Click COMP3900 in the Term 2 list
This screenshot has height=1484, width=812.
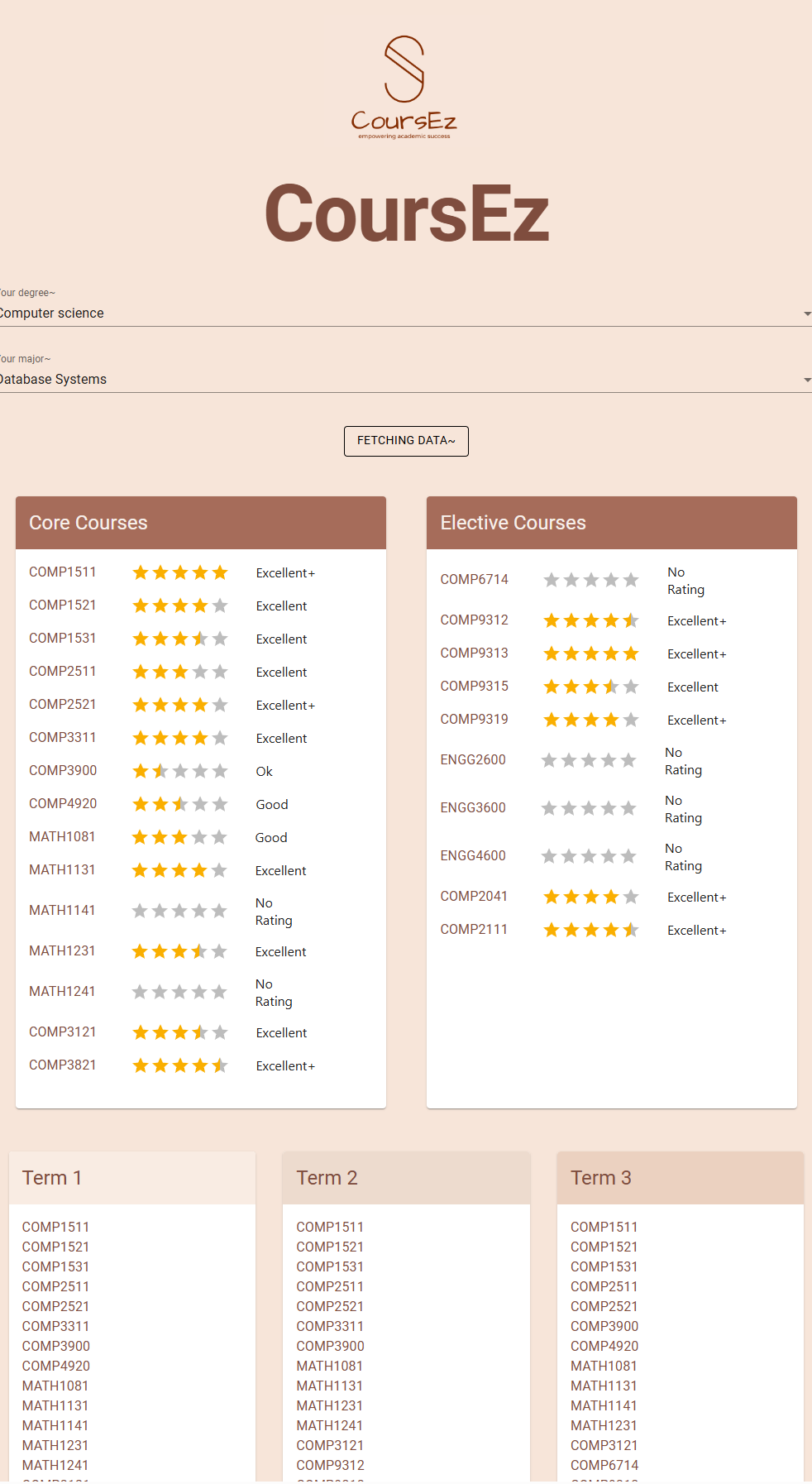click(331, 1347)
